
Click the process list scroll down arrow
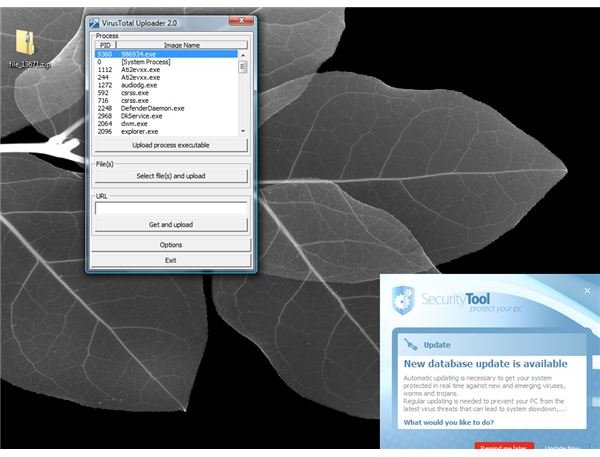(243, 131)
